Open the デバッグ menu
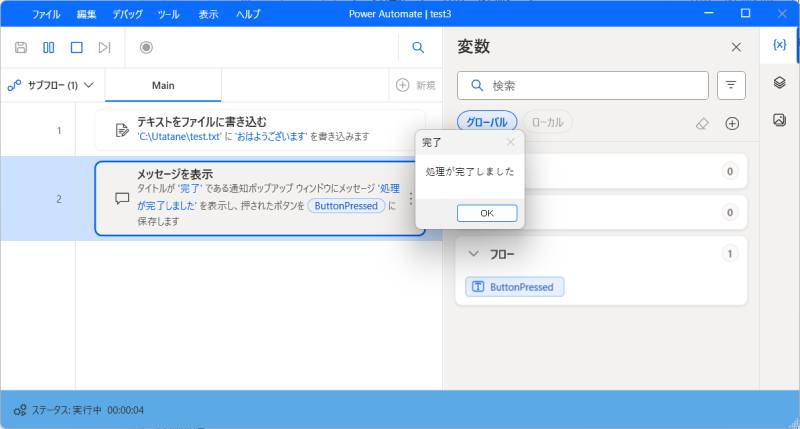The height and width of the screenshot is (429, 800). coord(128,14)
